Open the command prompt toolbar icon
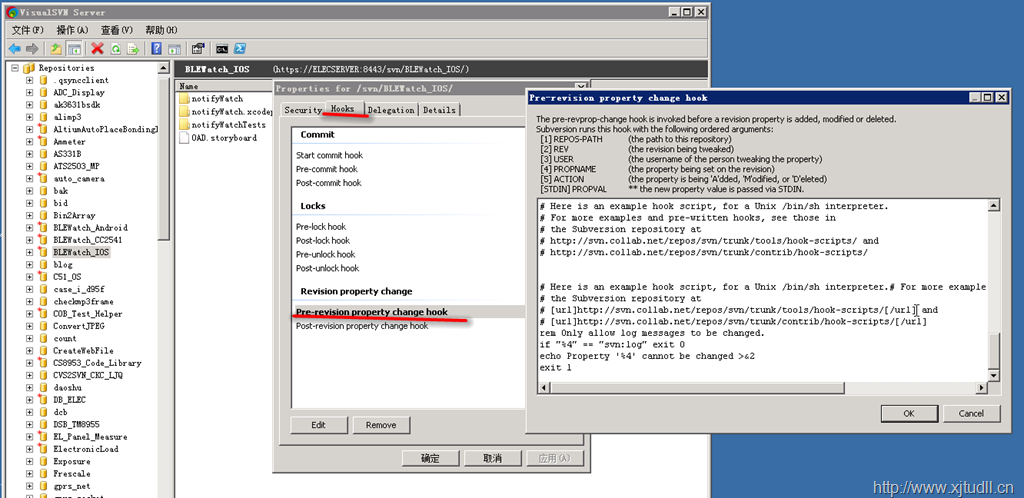This screenshot has height=498, width=1024. tap(221, 48)
